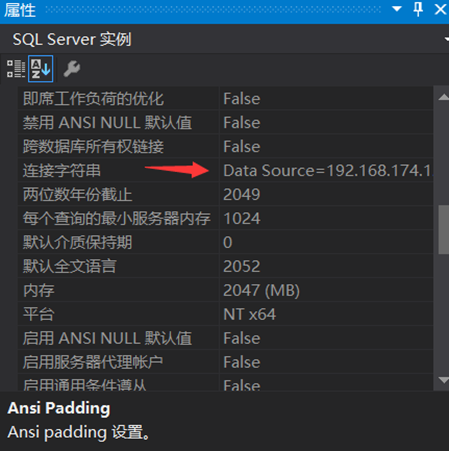Switch to categorized property view

[16, 69]
